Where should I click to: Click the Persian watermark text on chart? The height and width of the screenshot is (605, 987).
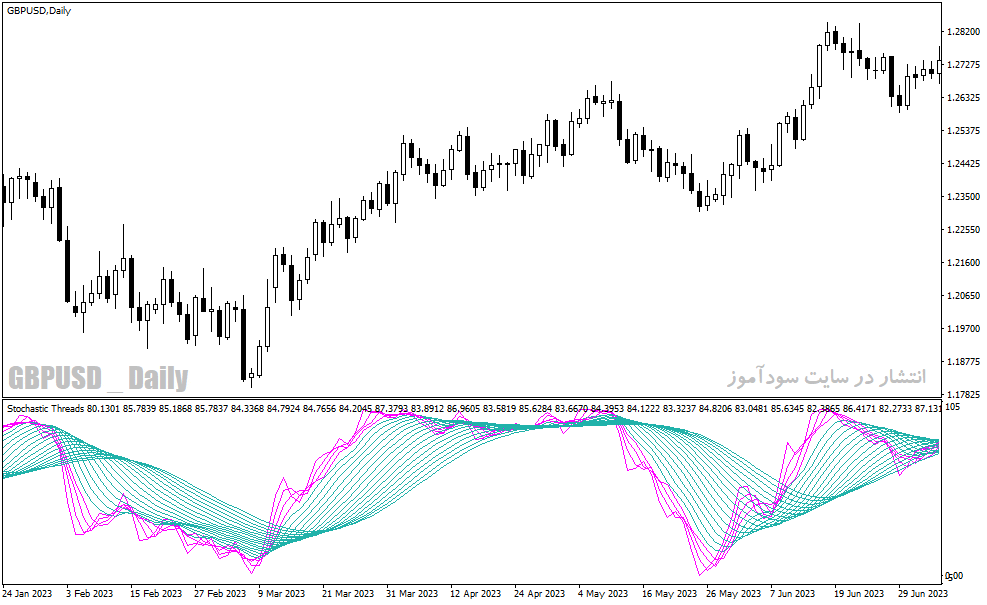[826, 376]
